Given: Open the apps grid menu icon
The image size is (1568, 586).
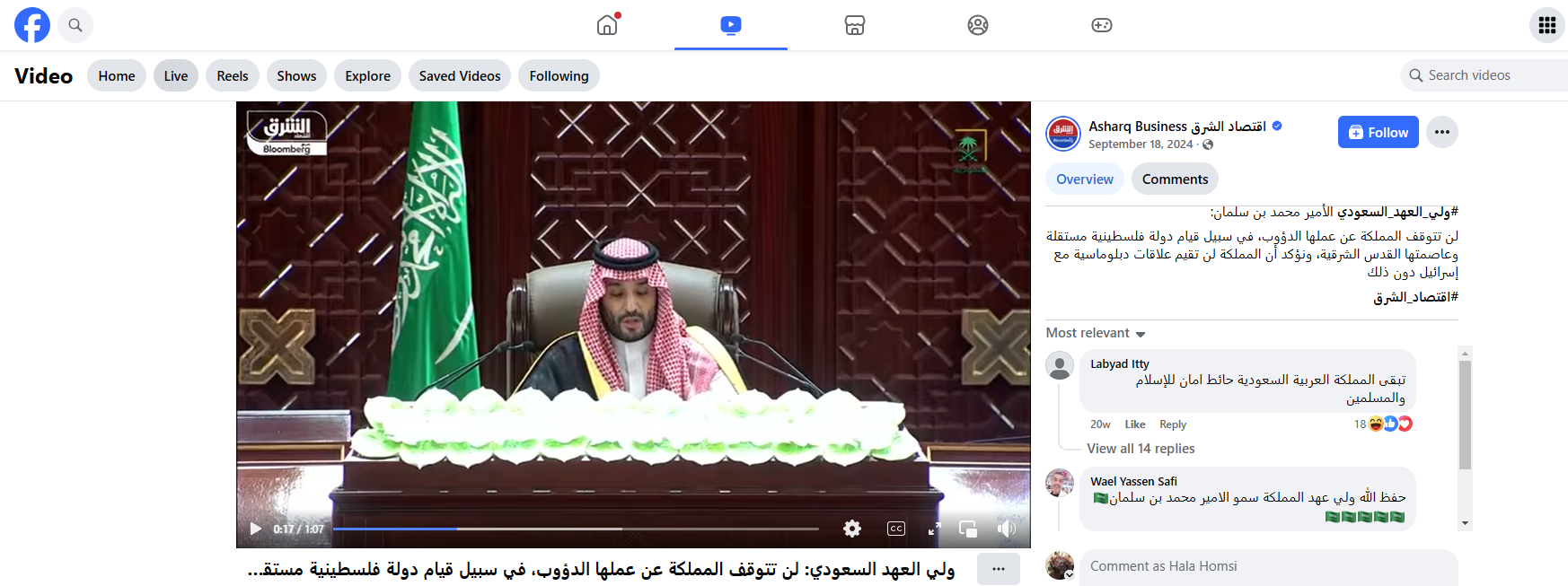Looking at the screenshot, I should 1546,25.
